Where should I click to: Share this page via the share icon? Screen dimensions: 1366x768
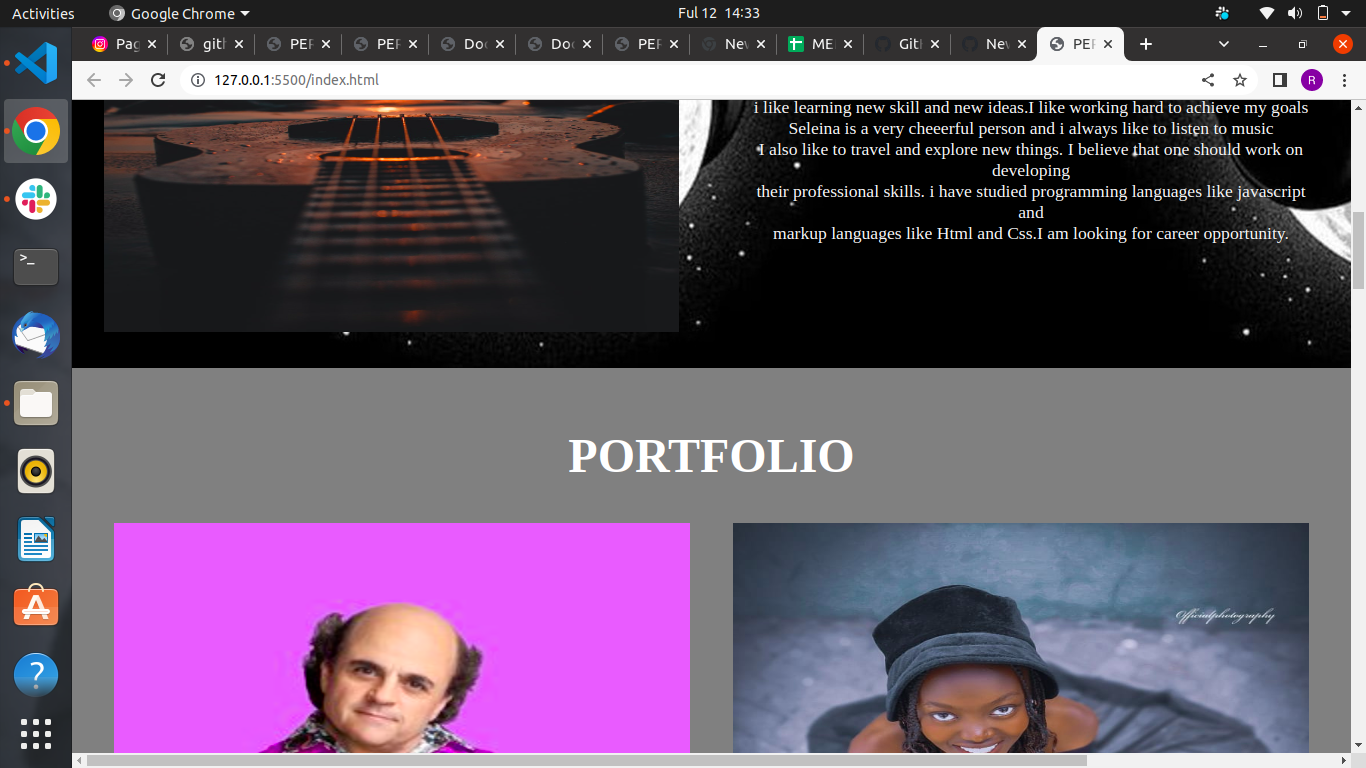click(x=1208, y=80)
